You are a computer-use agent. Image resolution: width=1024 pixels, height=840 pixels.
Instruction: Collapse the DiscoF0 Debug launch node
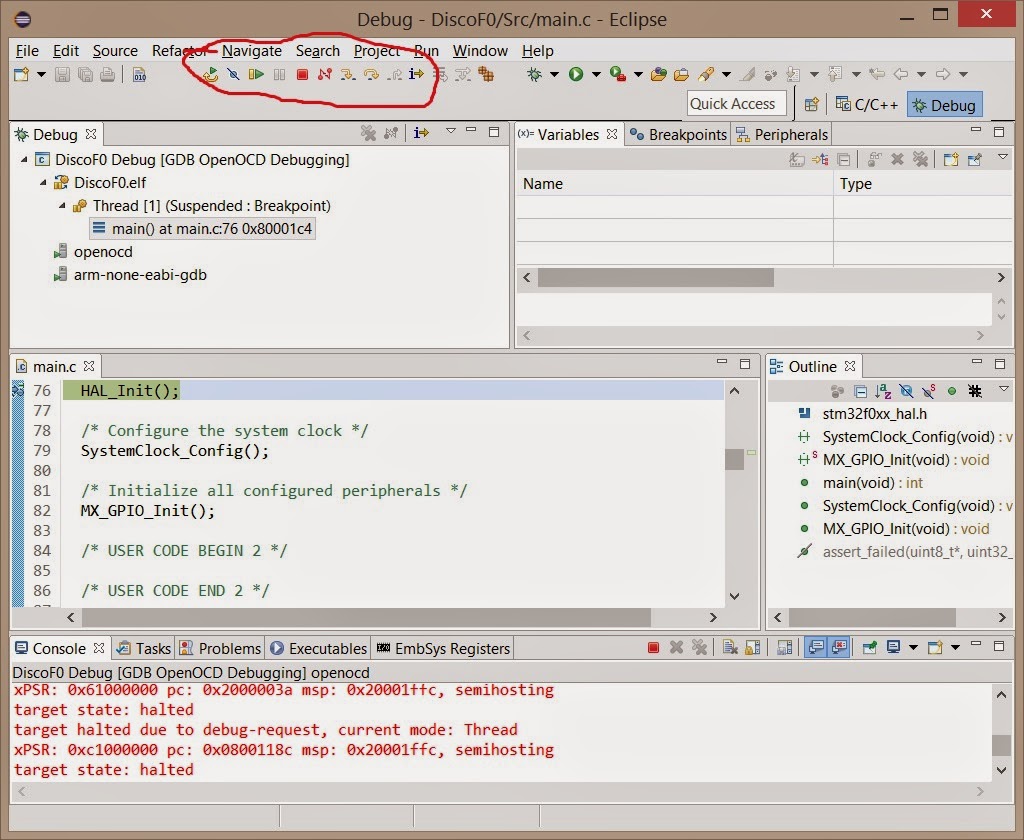pyautogui.click(x=24, y=159)
